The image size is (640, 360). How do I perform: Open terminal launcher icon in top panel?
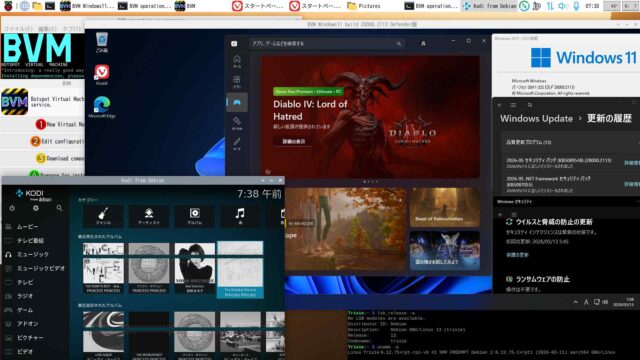coord(50,6)
